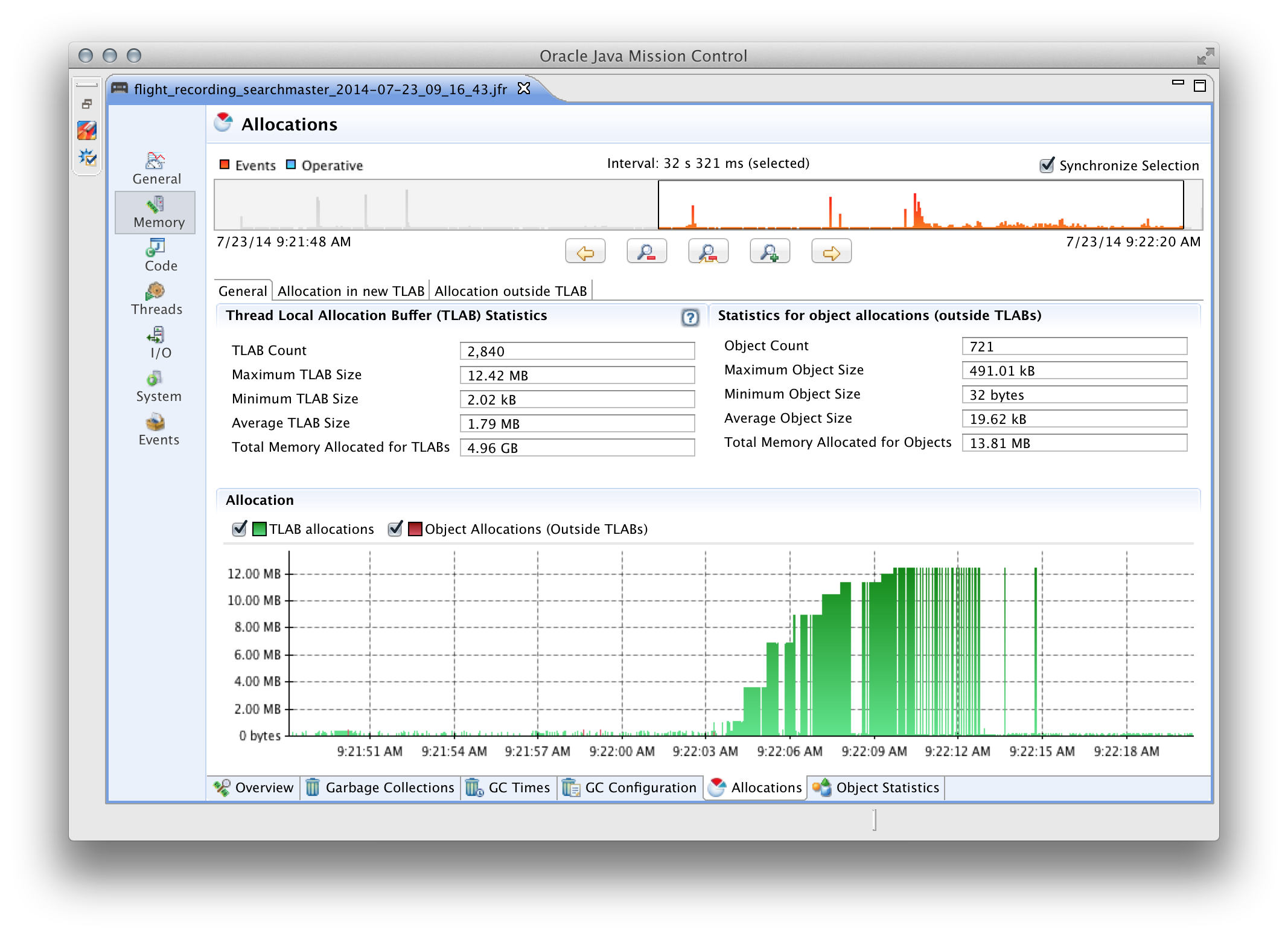Toggle macOS full screen arrows in title bar
This screenshot has width=1288, height=936.
point(1205,56)
